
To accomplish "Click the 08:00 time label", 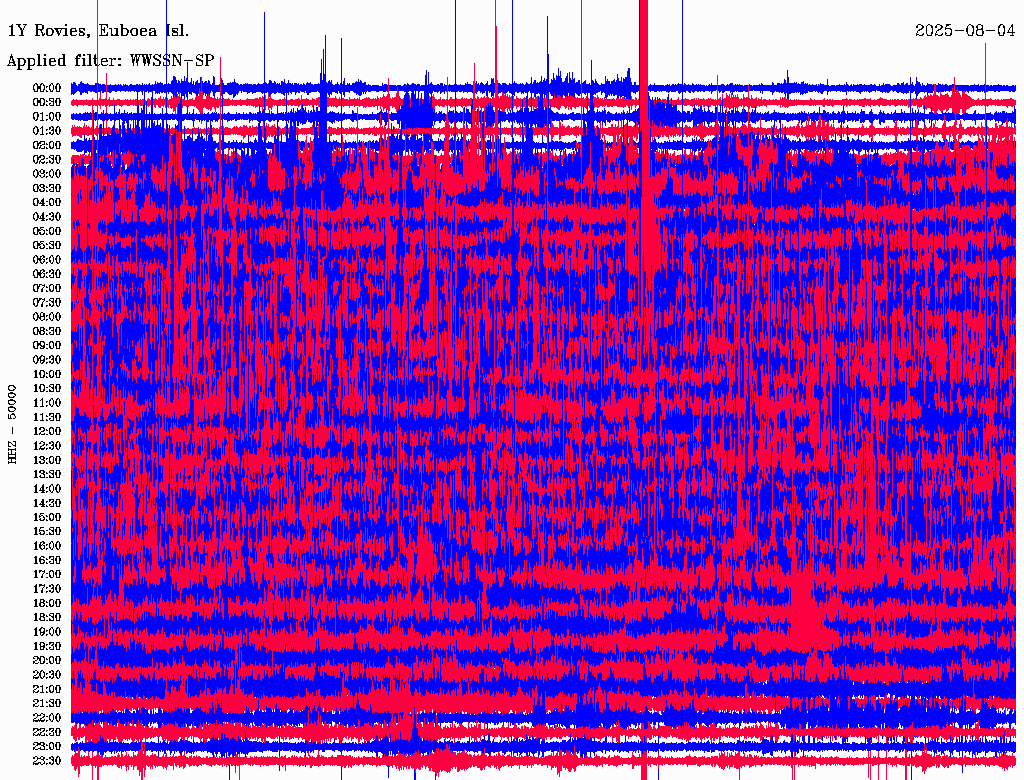I will coord(47,317).
